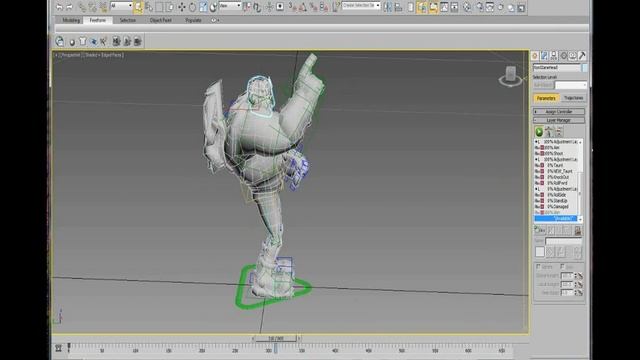Open the Selection Level dropdown list
The width and height of the screenshot is (640, 360).
571,85
